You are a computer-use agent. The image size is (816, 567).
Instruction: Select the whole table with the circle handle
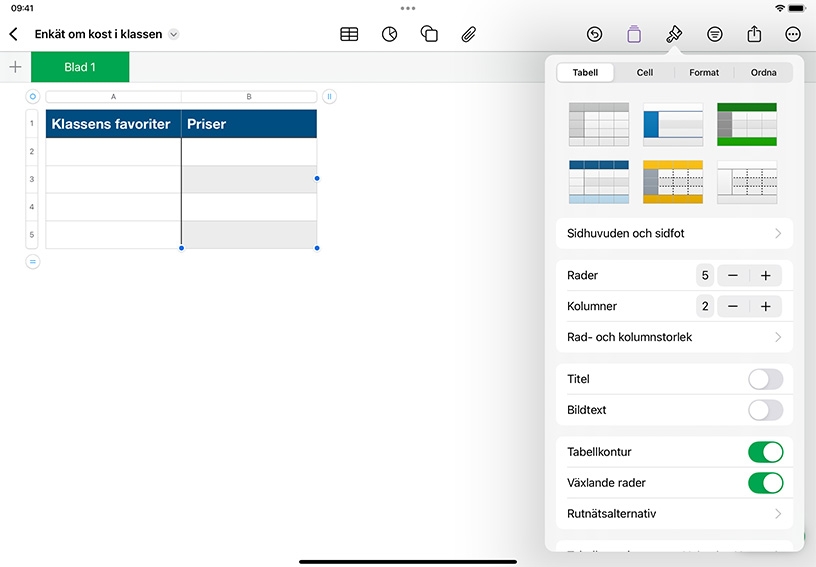tap(32, 97)
